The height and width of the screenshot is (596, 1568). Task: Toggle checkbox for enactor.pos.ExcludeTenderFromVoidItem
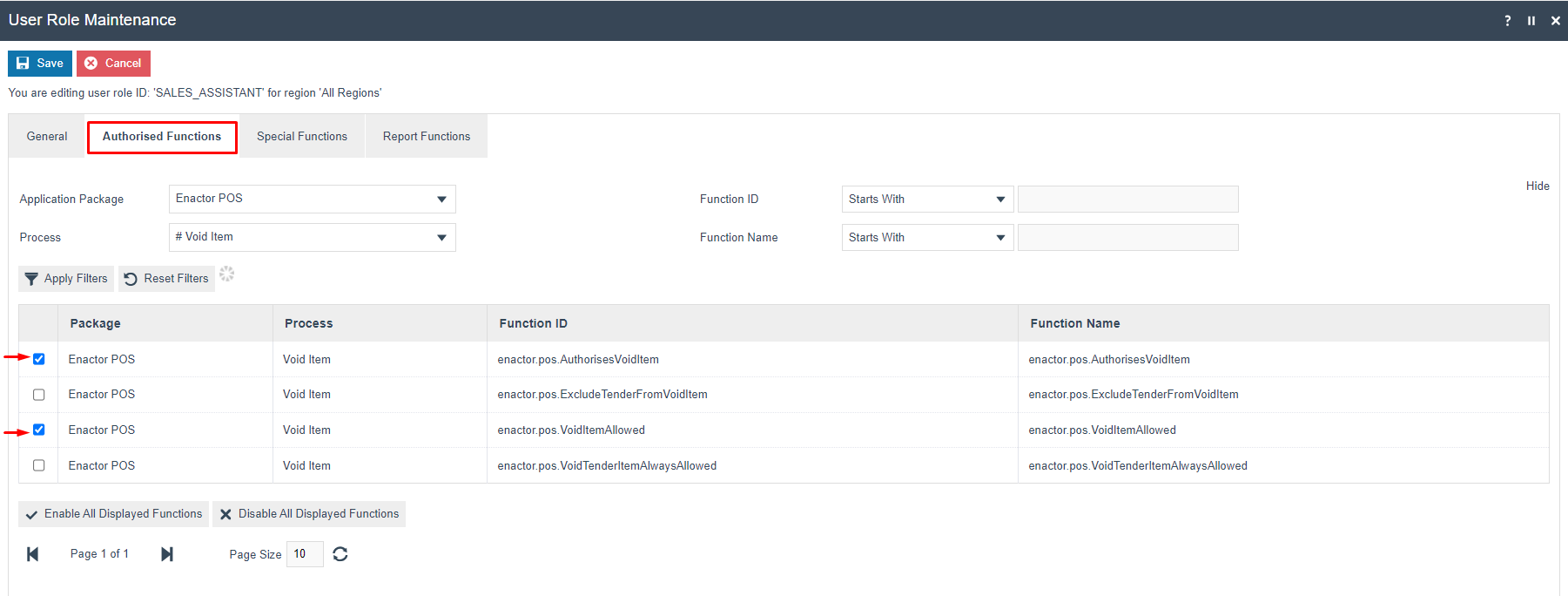point(39,395)
